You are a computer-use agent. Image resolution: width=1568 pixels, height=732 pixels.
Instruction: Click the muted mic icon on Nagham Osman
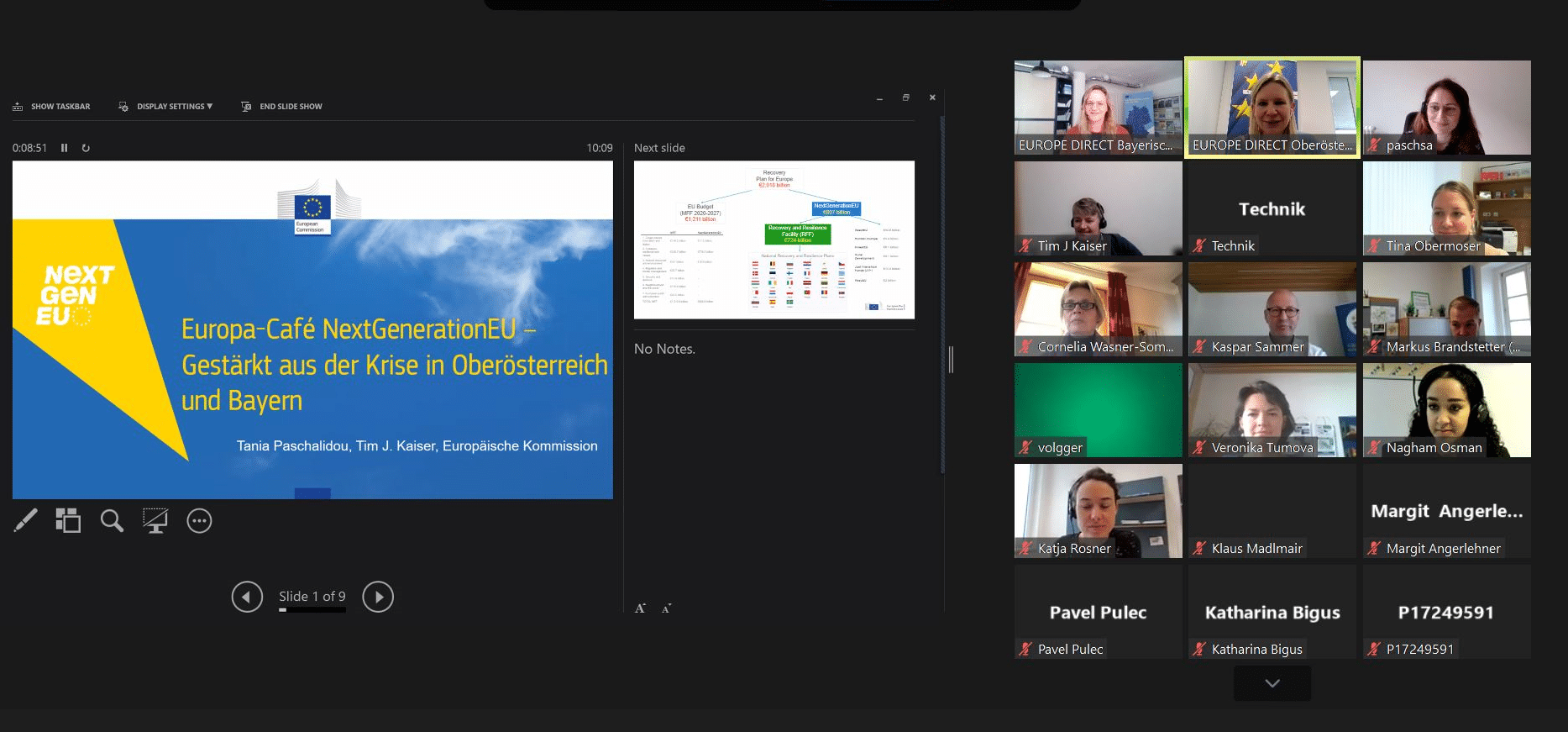(x=1374, y=448)
